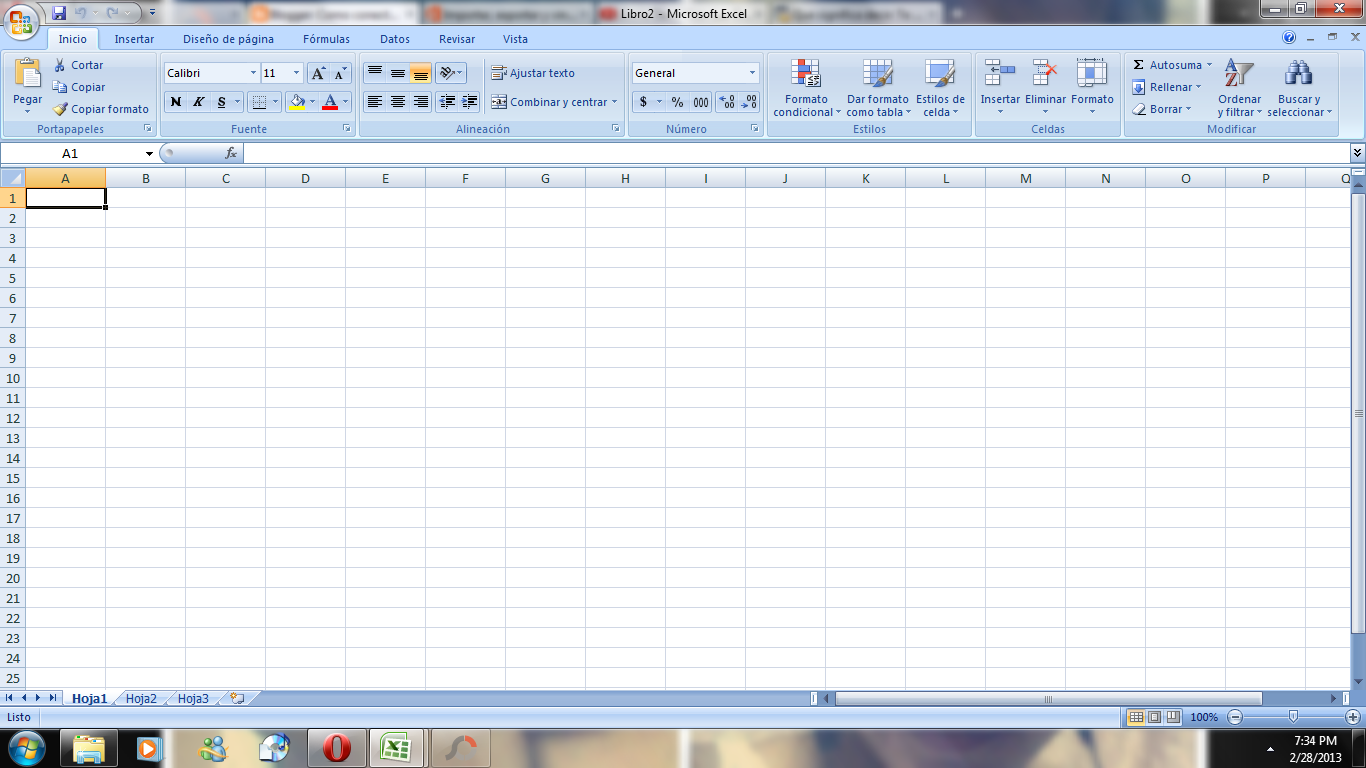Switch to Vista tab
1366x768 pixels.
click(515, 39)
